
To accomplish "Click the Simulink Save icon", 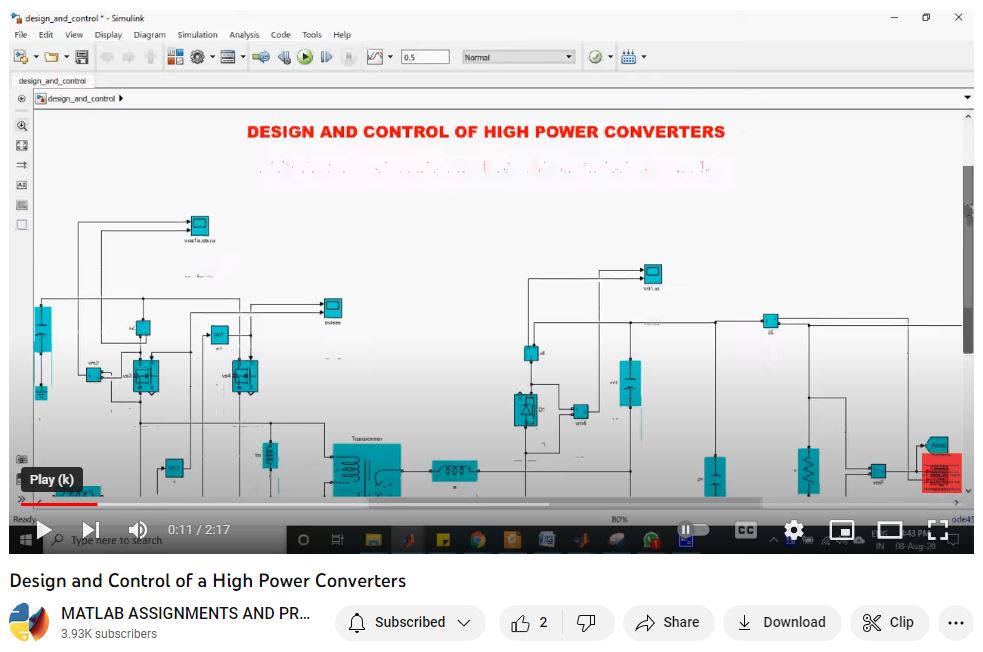I will pyautogui.click(x=82, y=58).
